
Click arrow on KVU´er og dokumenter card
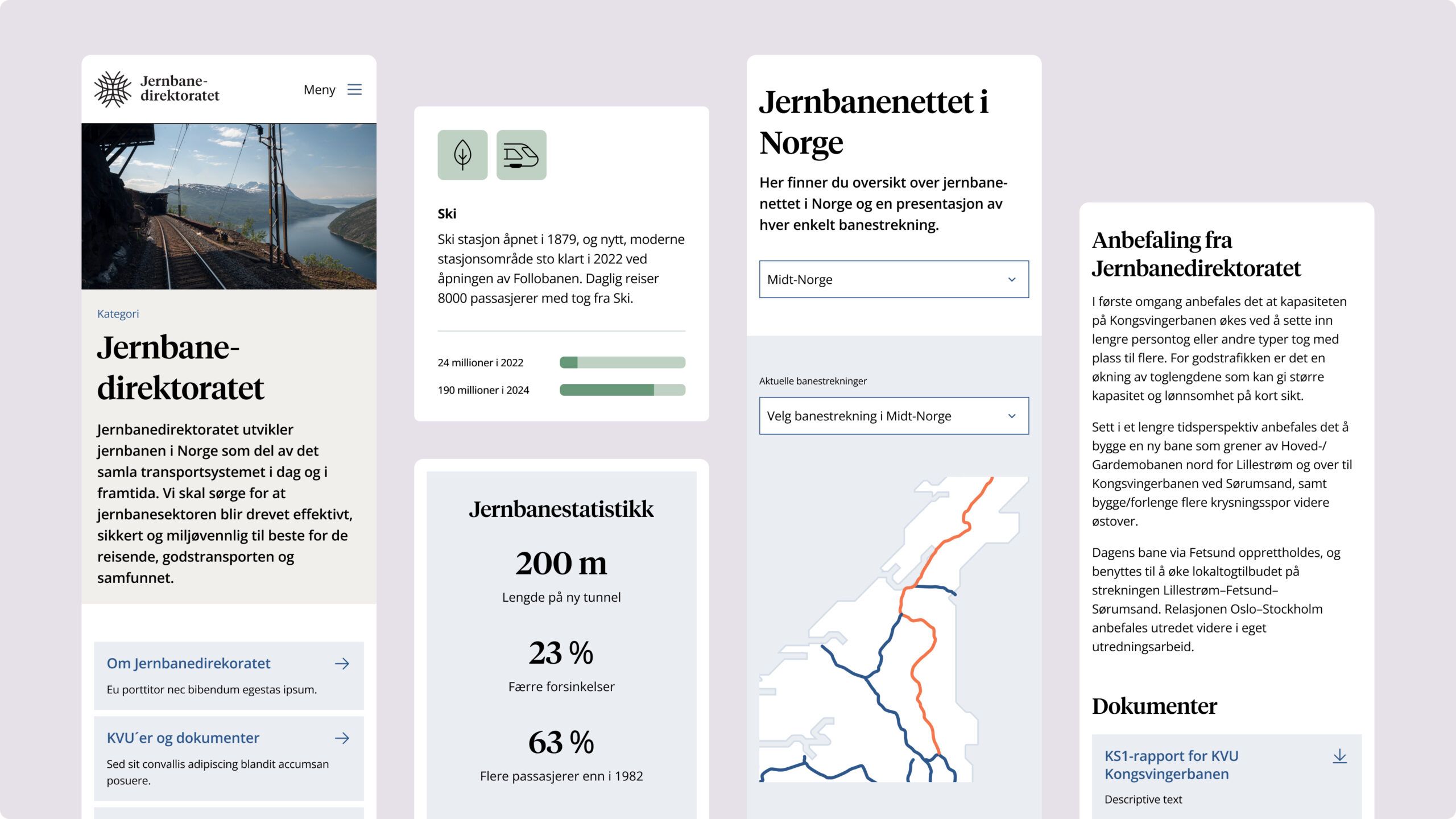coord(342,738)
